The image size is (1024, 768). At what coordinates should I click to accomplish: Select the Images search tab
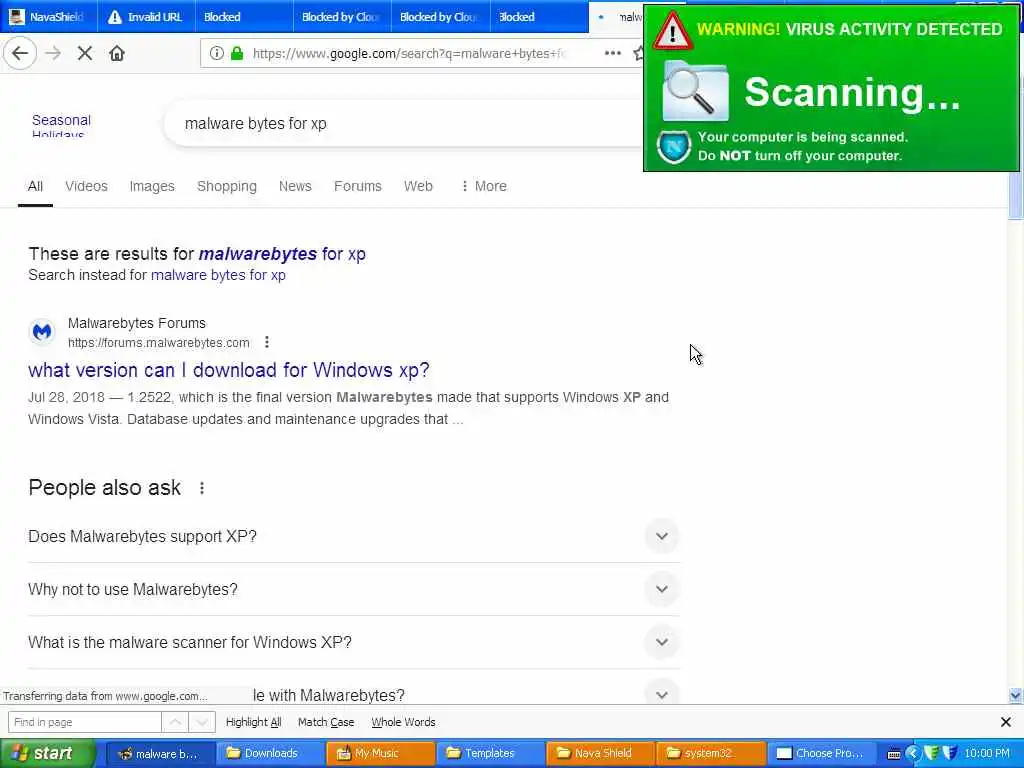tap(152, 186)
